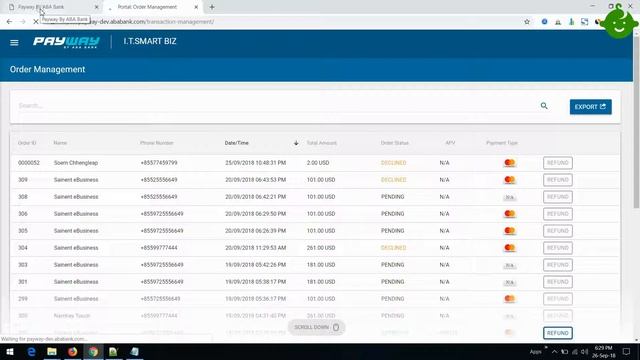This screenshot has width=640, height=360.
Task: Click the taskbar volume icon
Action: coord(584,352)
